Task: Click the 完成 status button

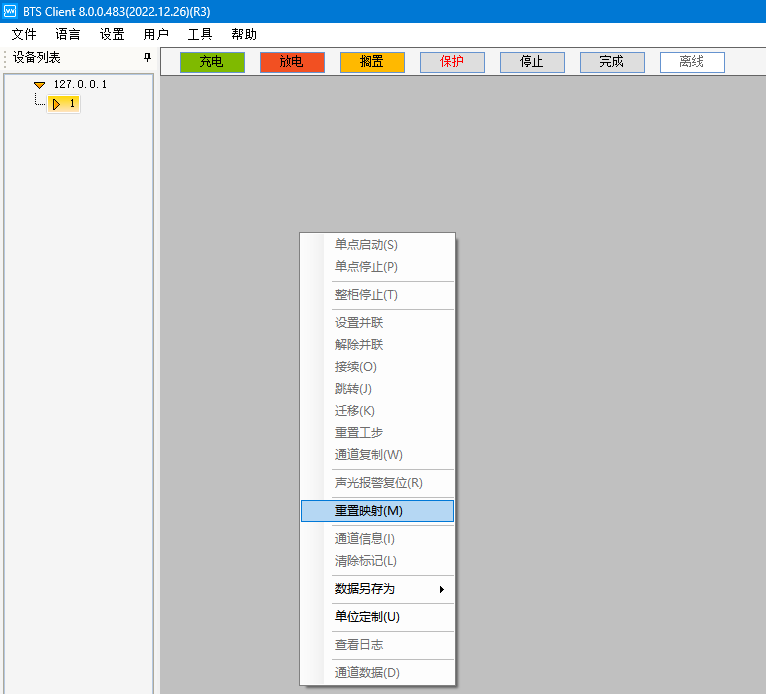Action: click(x=612, y=62)
